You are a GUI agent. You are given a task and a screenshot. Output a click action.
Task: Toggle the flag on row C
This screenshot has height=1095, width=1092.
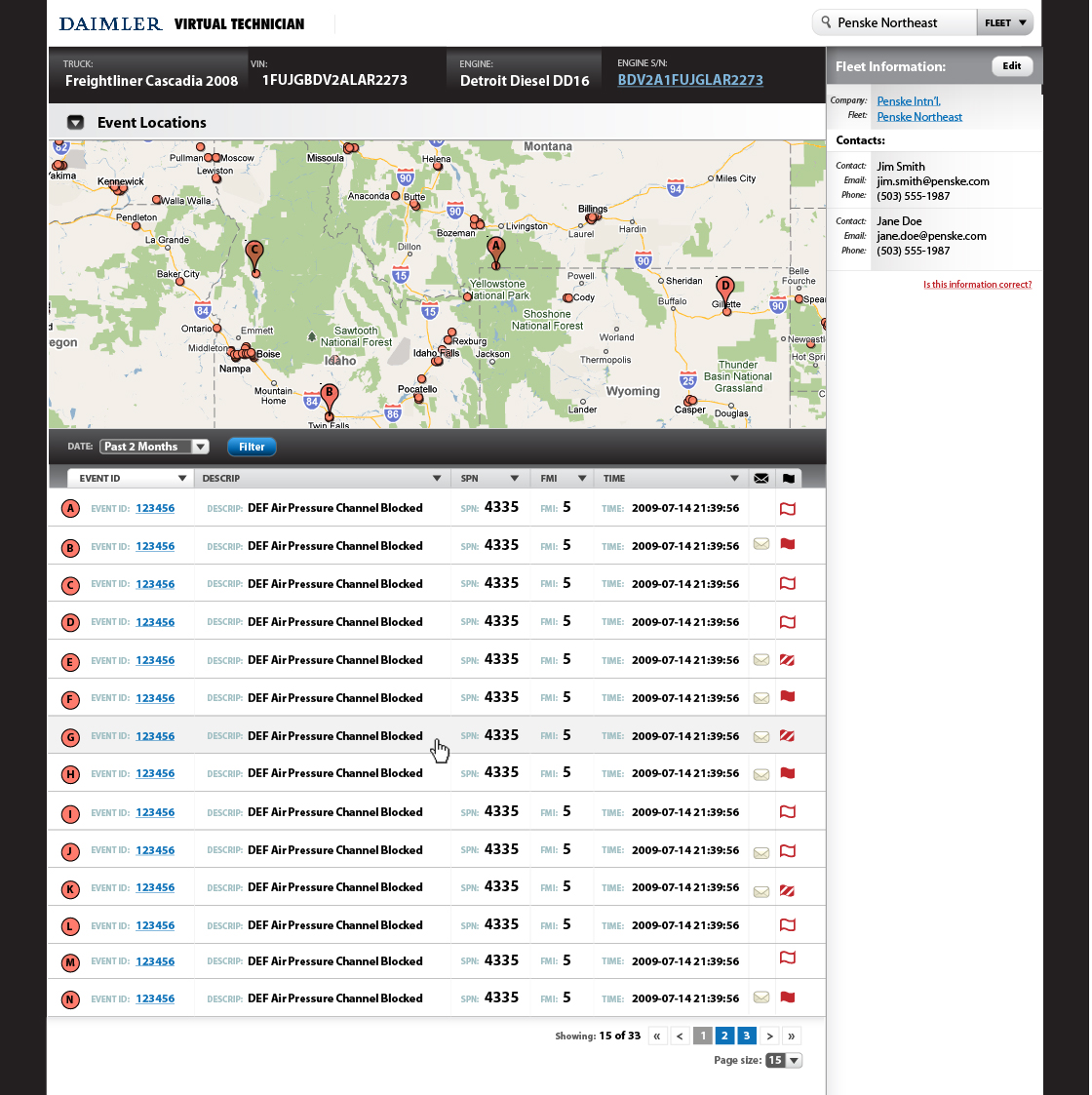pos(788,584)
